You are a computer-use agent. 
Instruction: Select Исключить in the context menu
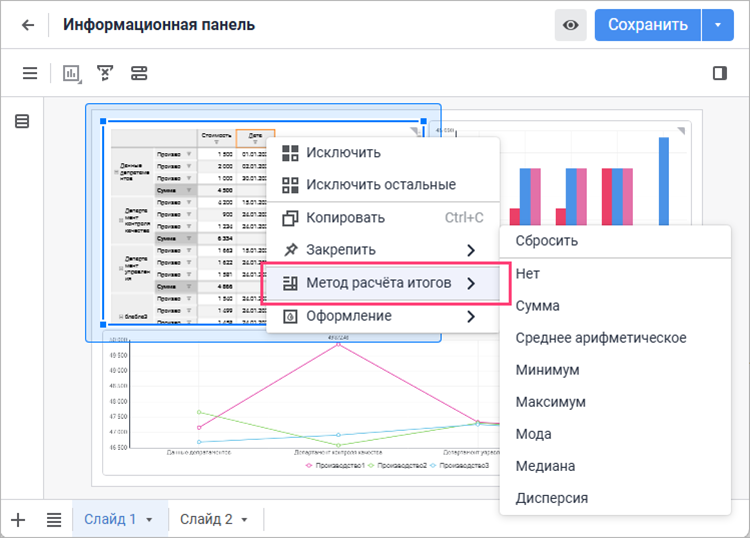coord(343,153)
